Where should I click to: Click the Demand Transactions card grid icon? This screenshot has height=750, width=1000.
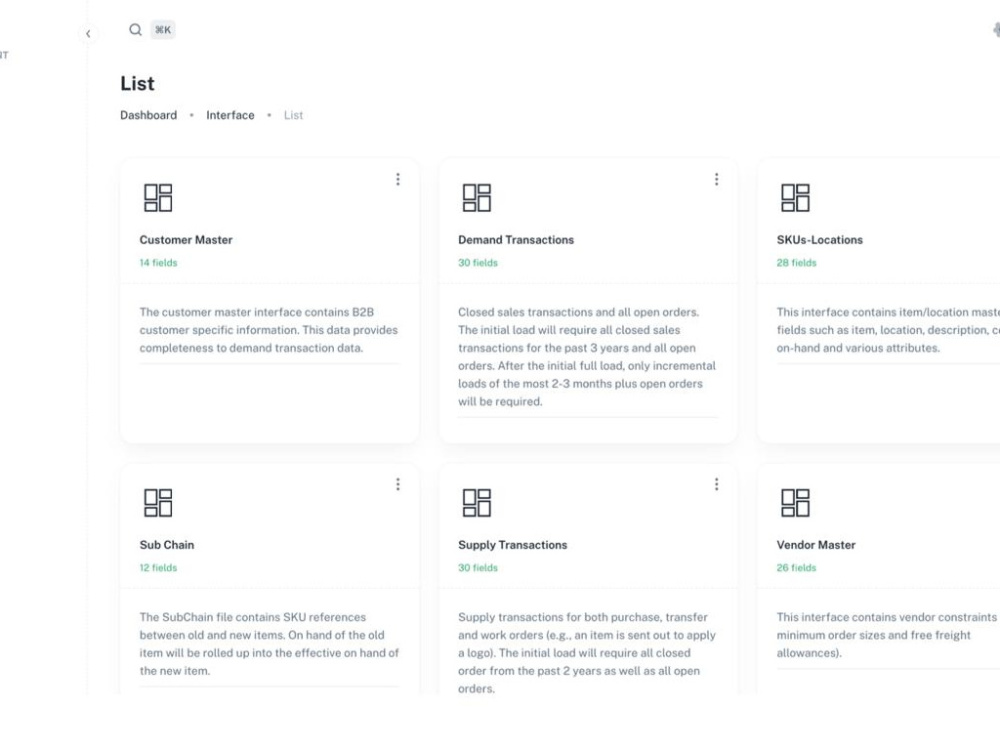coord(478,197)
